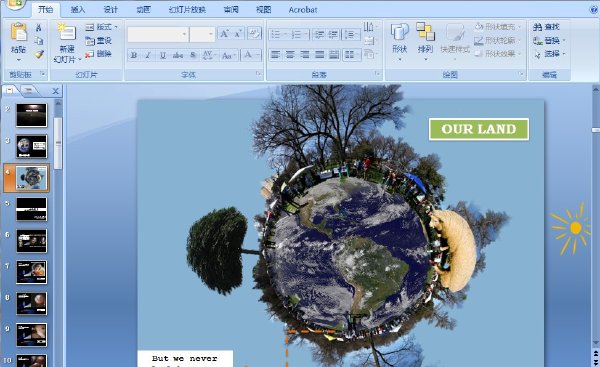The height and width of the screenshot is (367, 600).
Task: Reset the slide with 重设
Action: tap(98, 41)
